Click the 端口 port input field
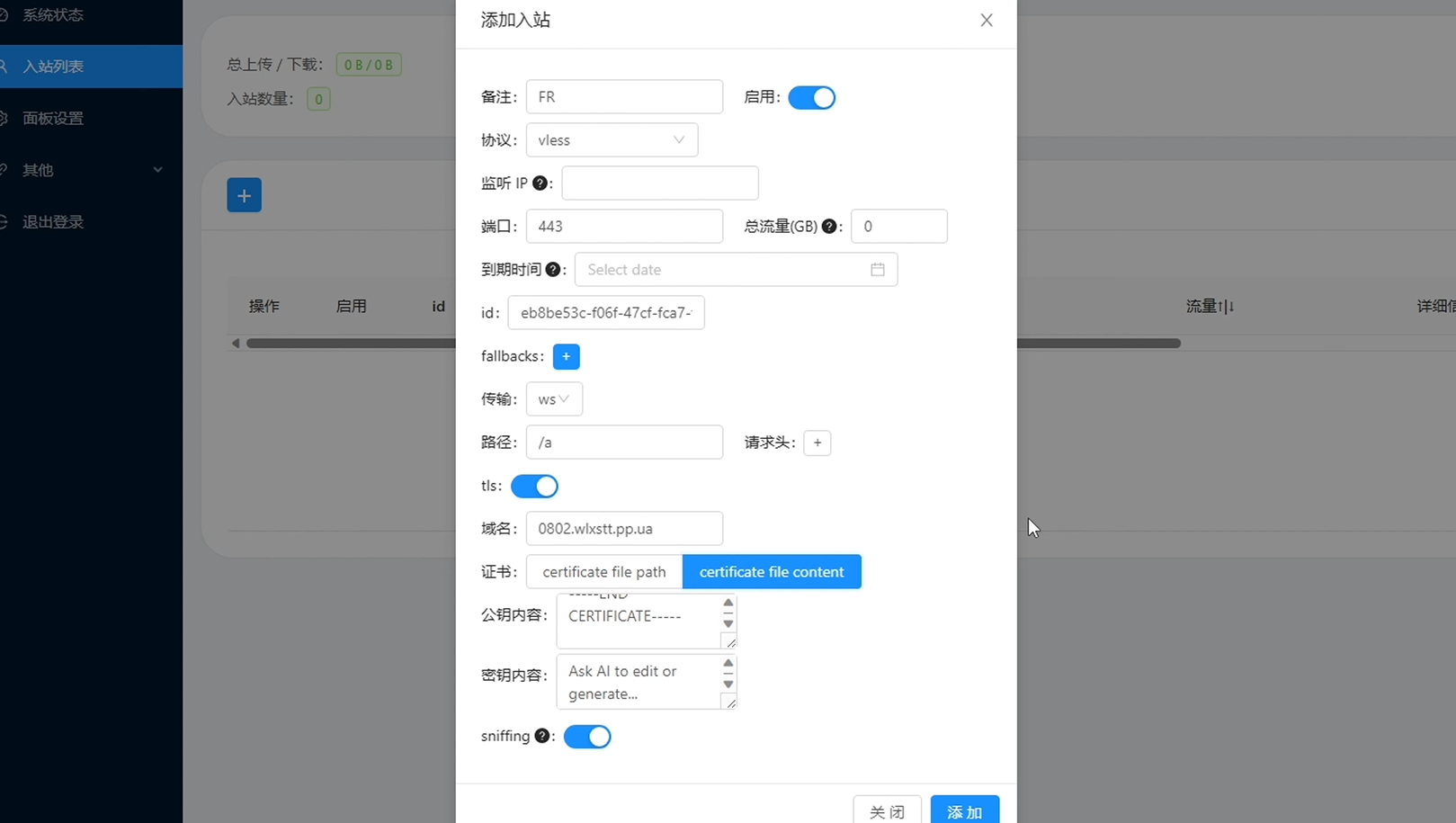The width and height of the screenshot is (1456, 823). [624, 227]
